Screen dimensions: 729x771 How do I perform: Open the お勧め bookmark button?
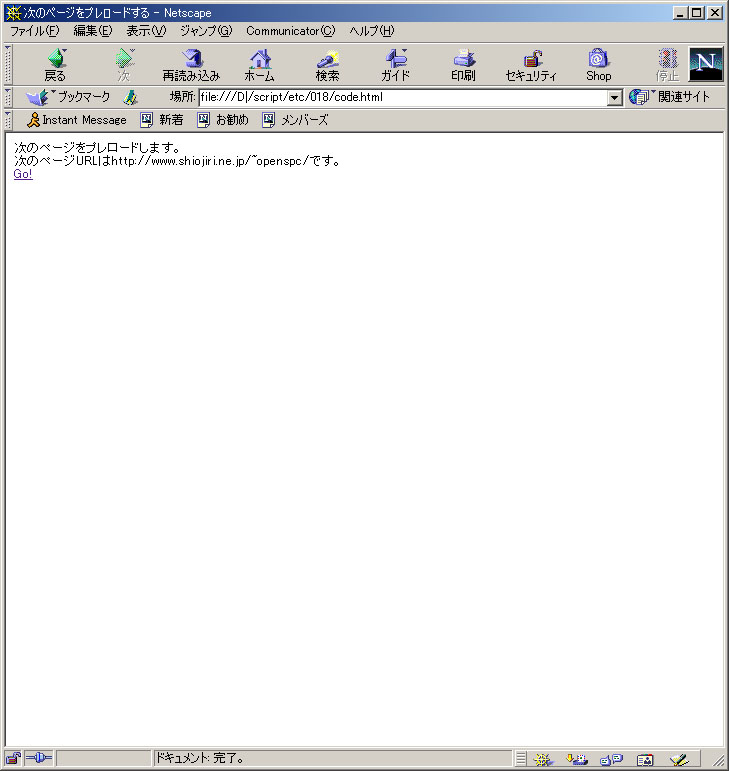223,120
